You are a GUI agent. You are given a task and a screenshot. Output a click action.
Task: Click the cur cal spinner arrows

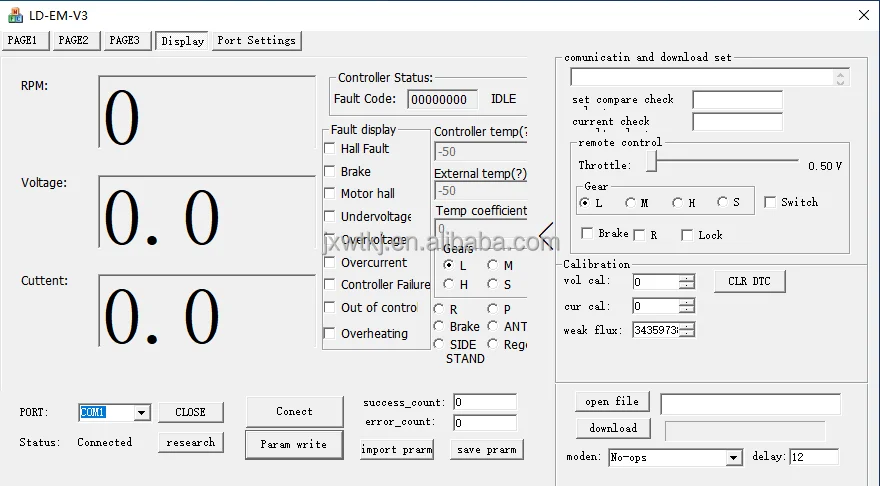tap(686, 306)
